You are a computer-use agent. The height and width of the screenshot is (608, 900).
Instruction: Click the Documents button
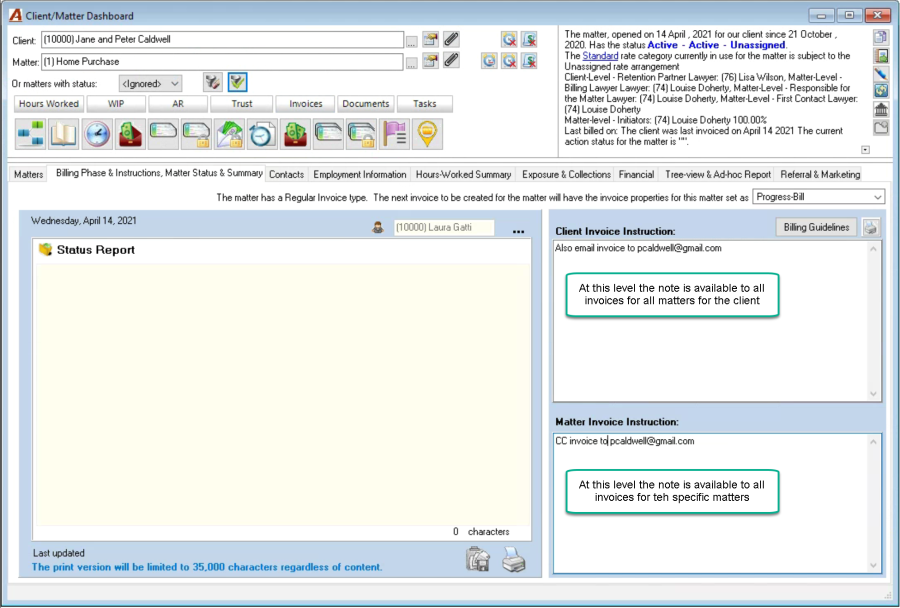click(366, 104)
